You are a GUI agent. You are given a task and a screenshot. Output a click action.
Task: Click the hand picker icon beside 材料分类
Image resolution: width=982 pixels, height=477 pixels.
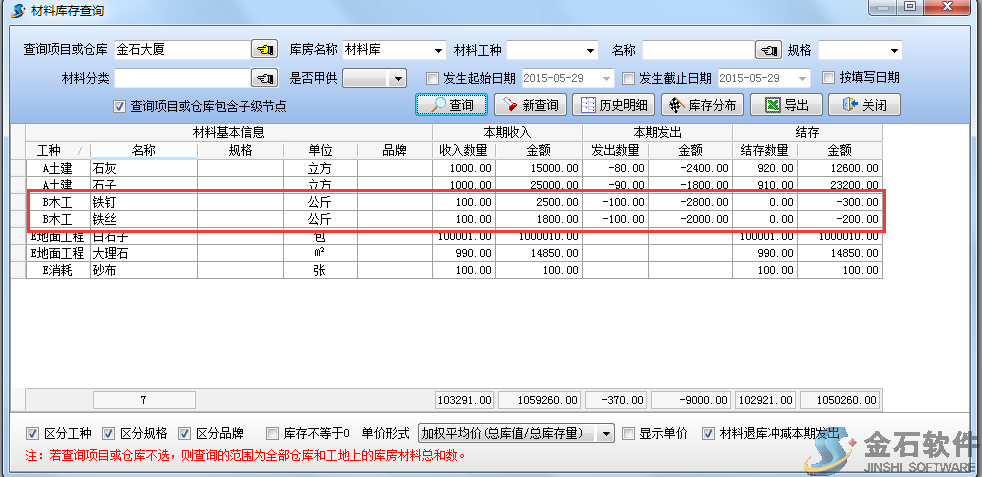point(263,78)
